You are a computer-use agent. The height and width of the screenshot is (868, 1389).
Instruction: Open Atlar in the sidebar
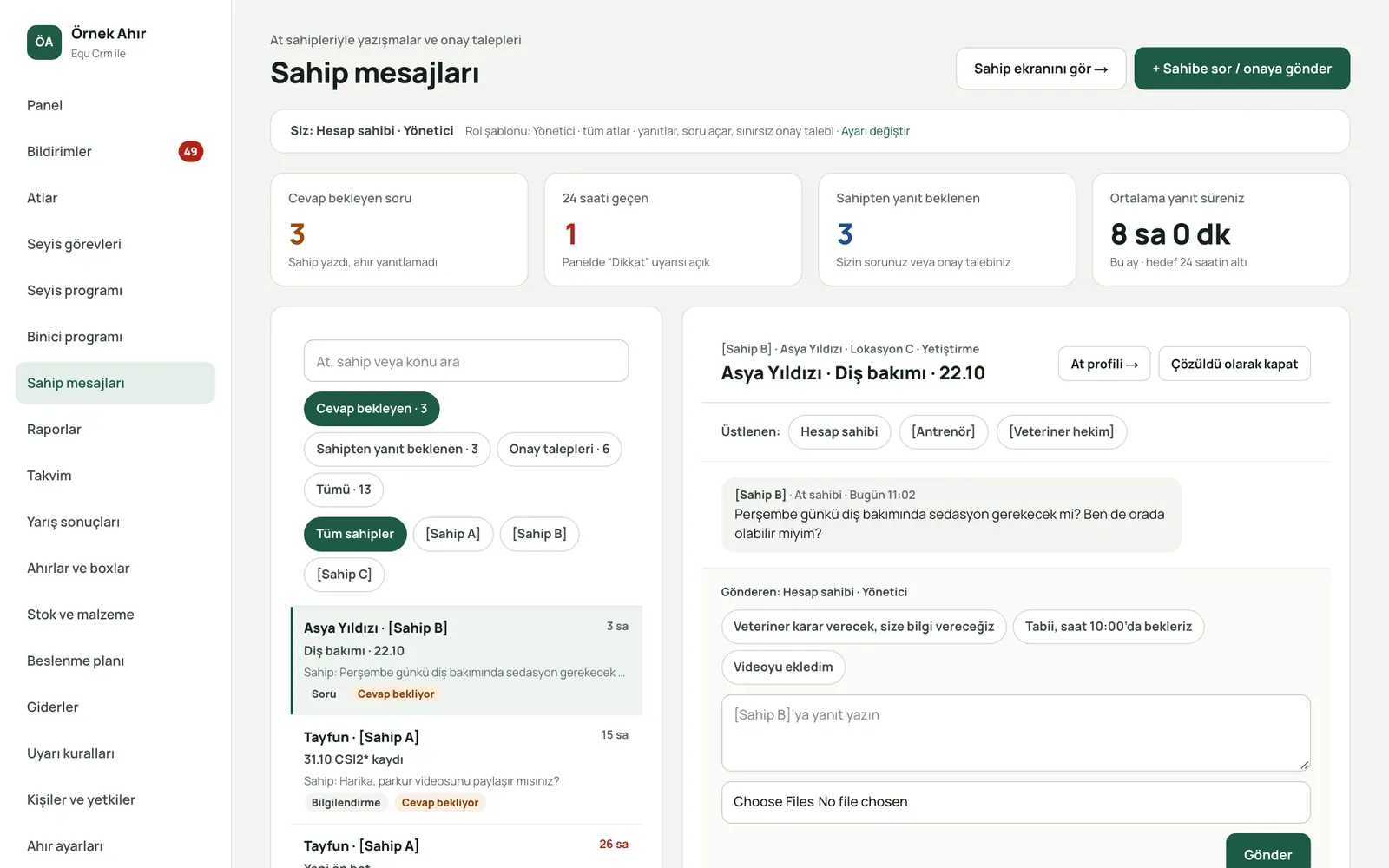(x=115, y=198)
